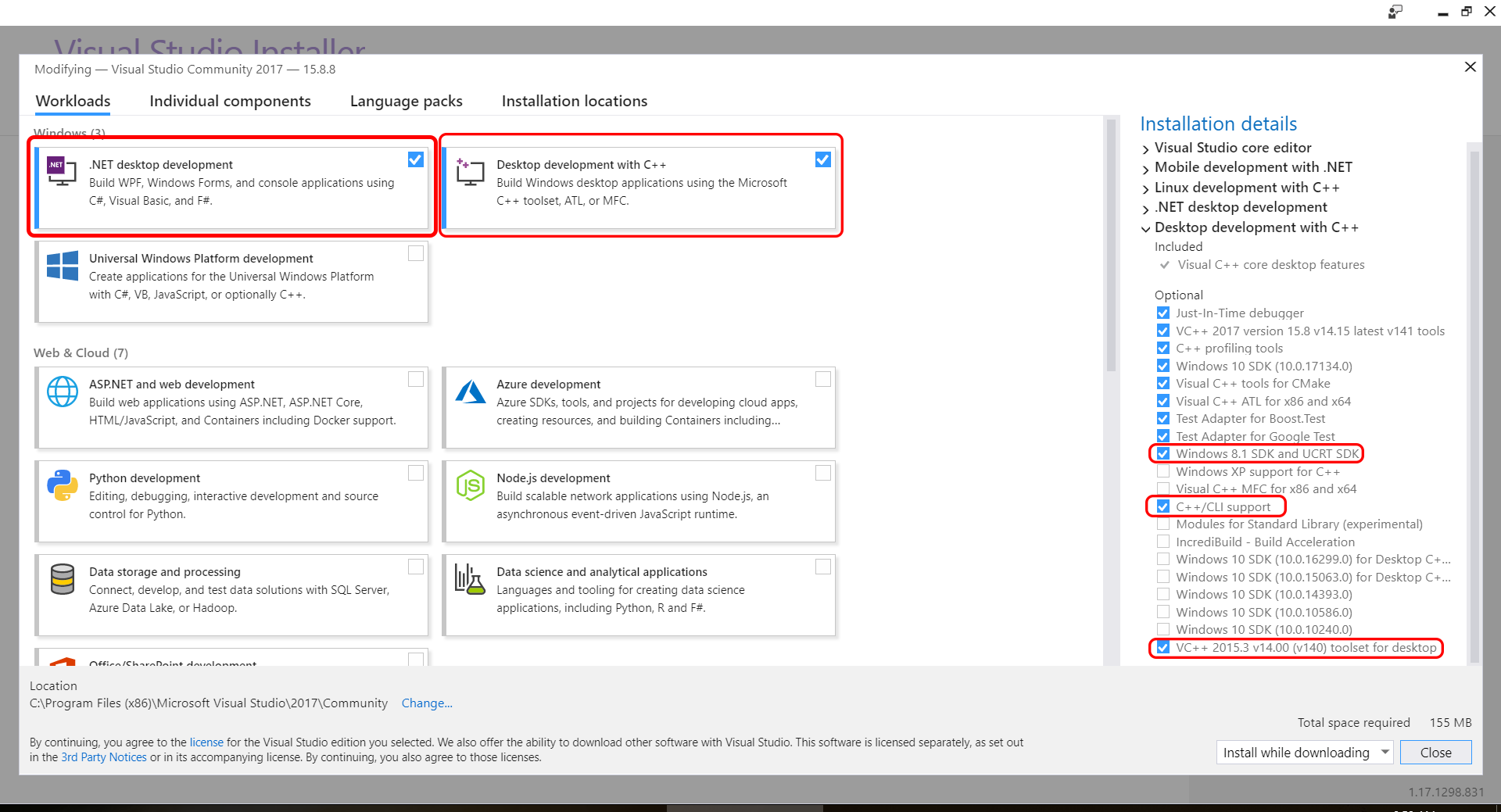Collapse Desktop development with C++ details
Viewport: 1501px width, 812px height.
(x=1145, y=228)
